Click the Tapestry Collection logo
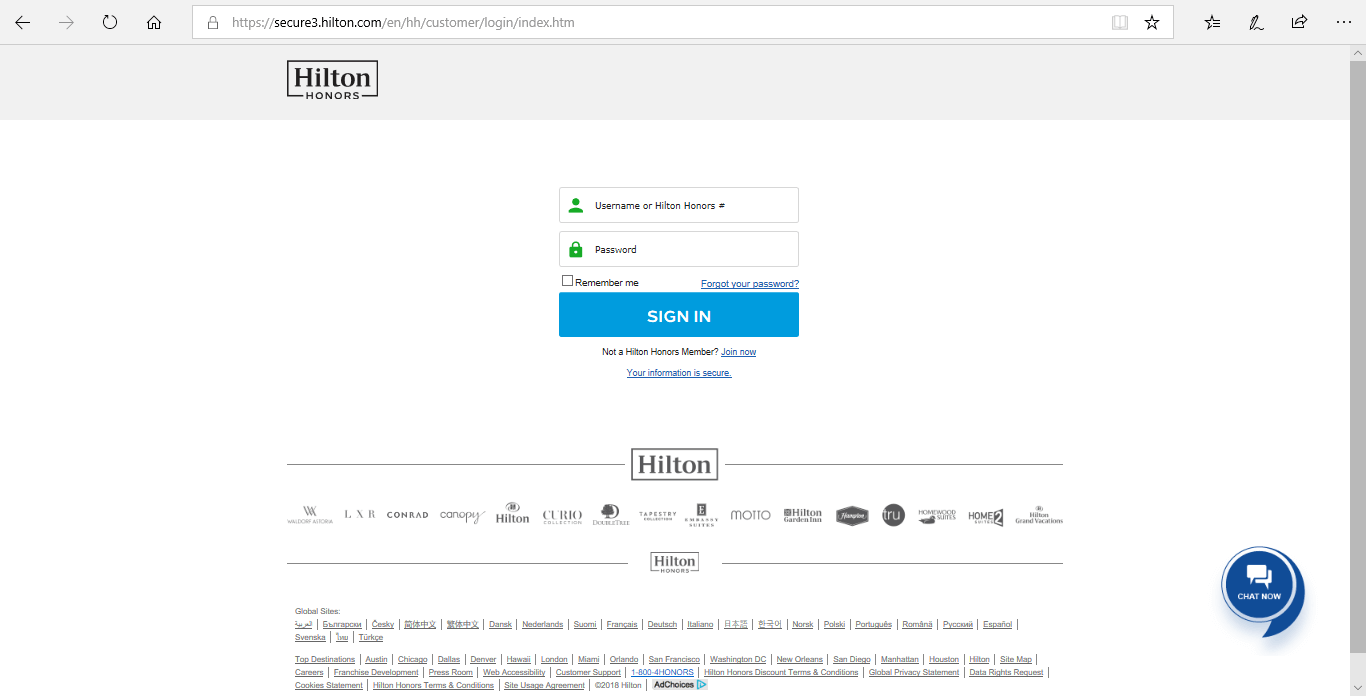Screen dimensions: 1366x696 pyautogui.click(x=658, y=515)
